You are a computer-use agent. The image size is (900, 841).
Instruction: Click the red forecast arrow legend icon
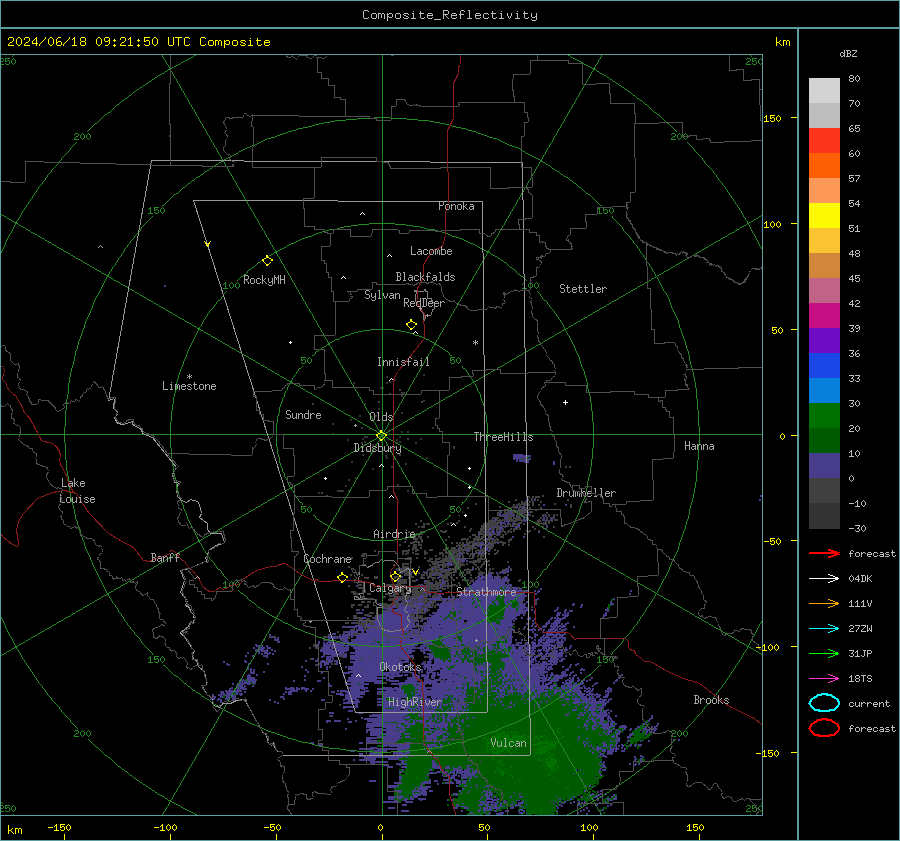pyautogui.click(x=824, y=553)
